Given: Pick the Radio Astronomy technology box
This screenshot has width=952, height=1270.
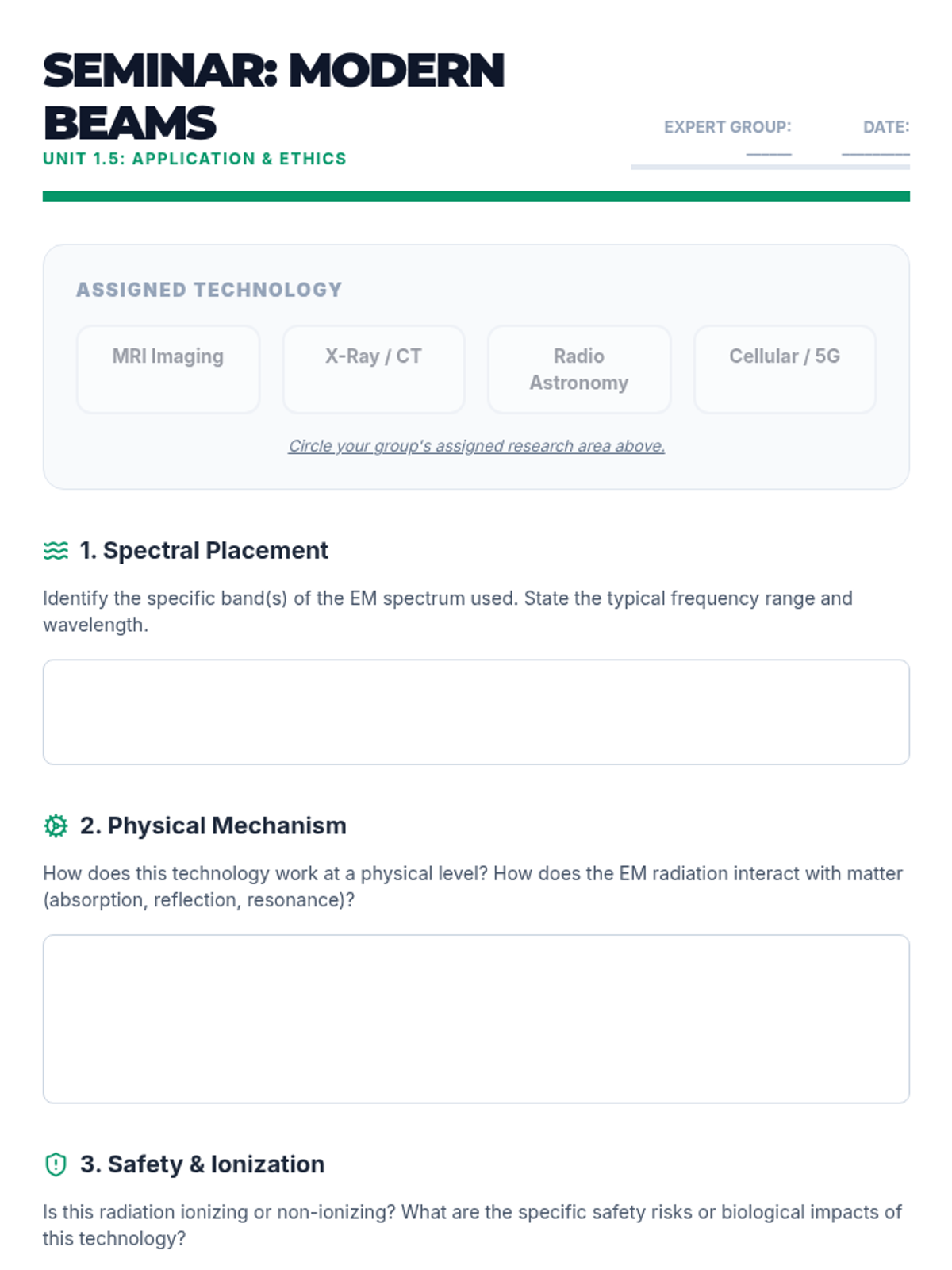Looking at the screenshot, I should click(x=579, y=369).
